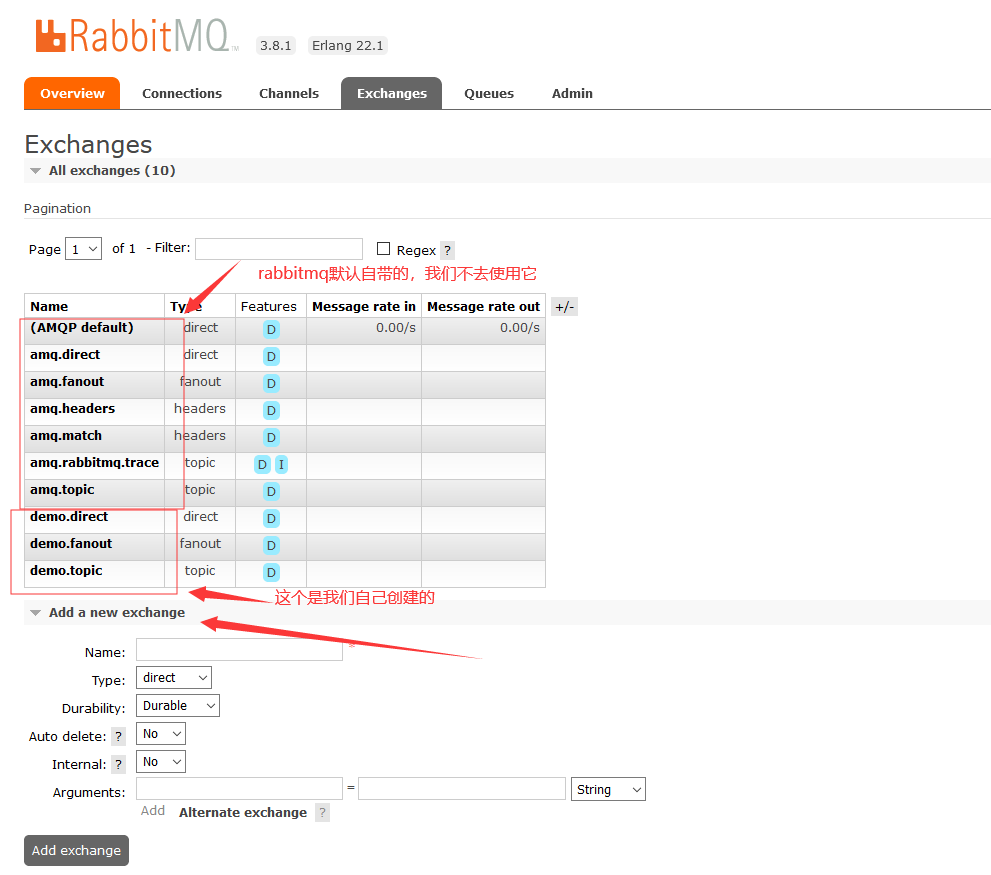Sort by the Message rate out column
The width and height of the screenshot is (991, 875).
[483, 307]
